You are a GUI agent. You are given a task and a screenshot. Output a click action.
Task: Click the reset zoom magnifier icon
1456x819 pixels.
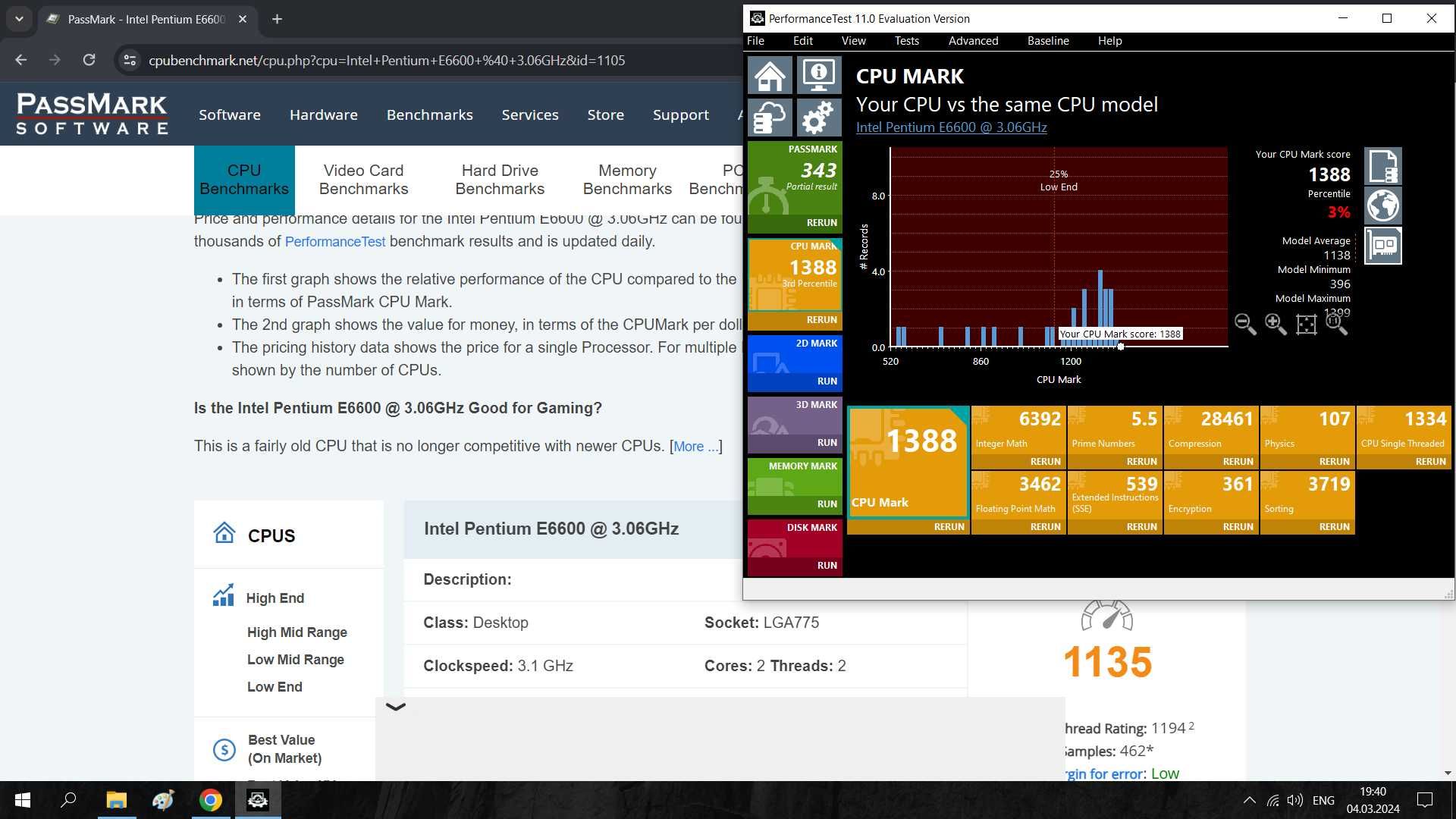(x=1336, y=324)
